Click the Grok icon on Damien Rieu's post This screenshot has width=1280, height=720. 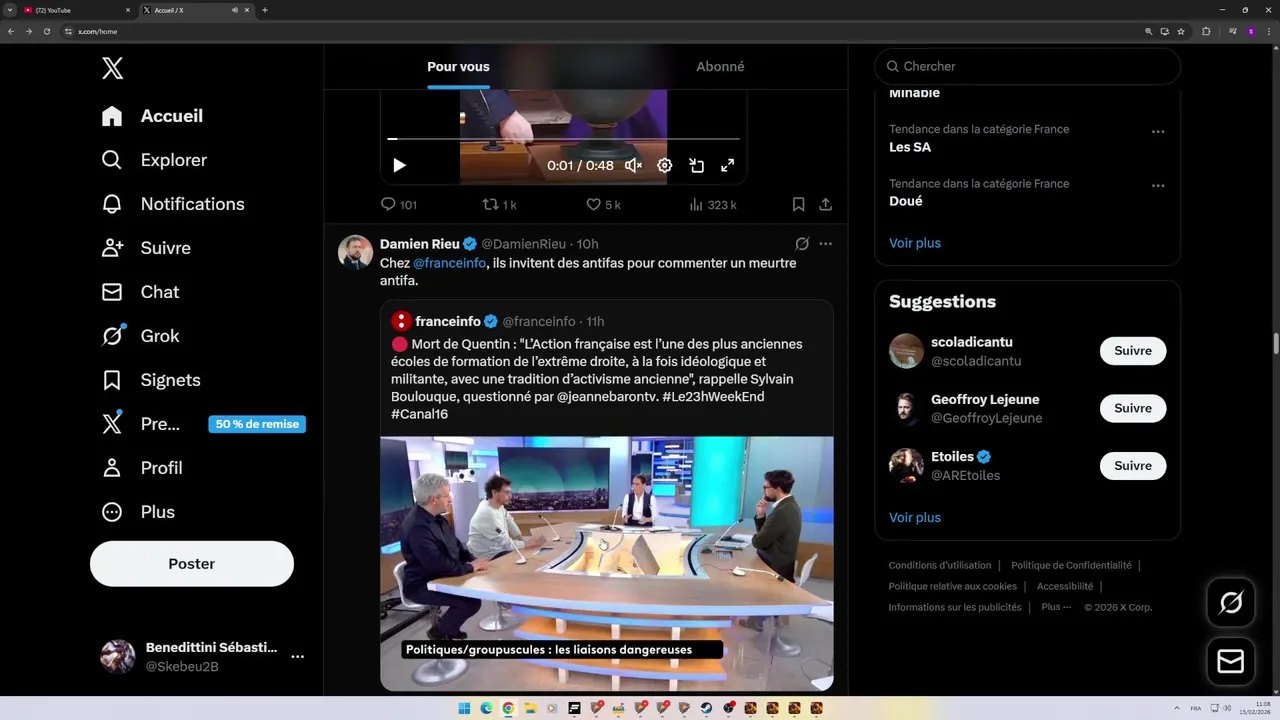point(802,244)
